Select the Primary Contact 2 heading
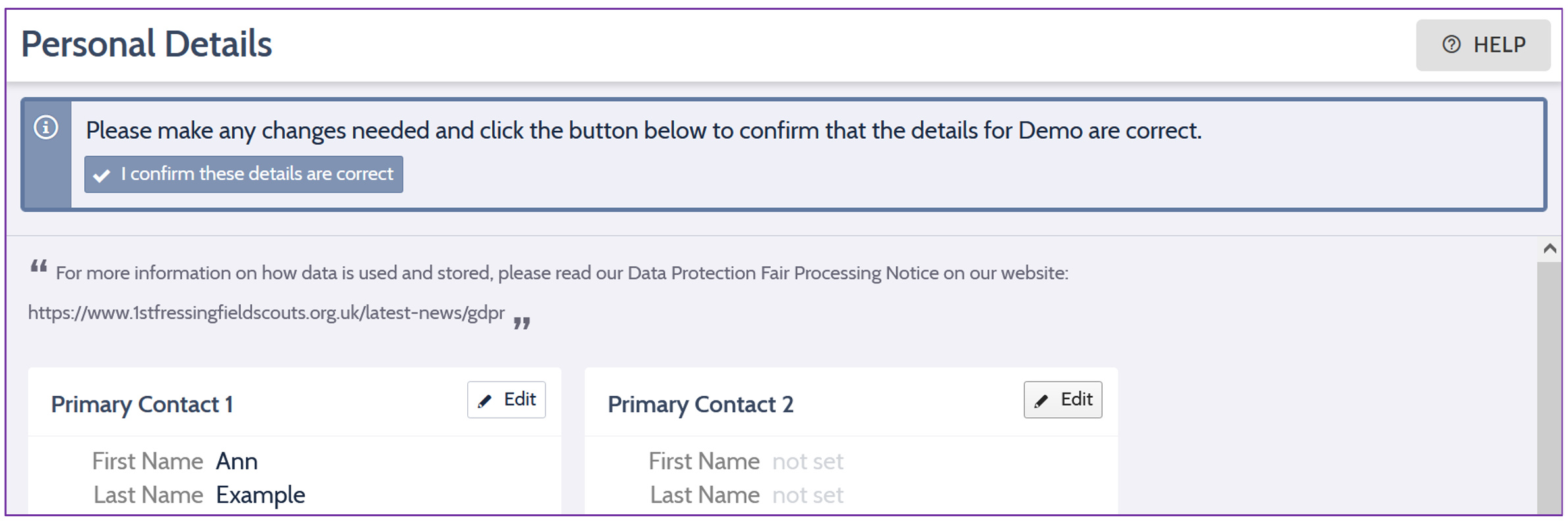The image size is (1568, 528). (700, 404)
